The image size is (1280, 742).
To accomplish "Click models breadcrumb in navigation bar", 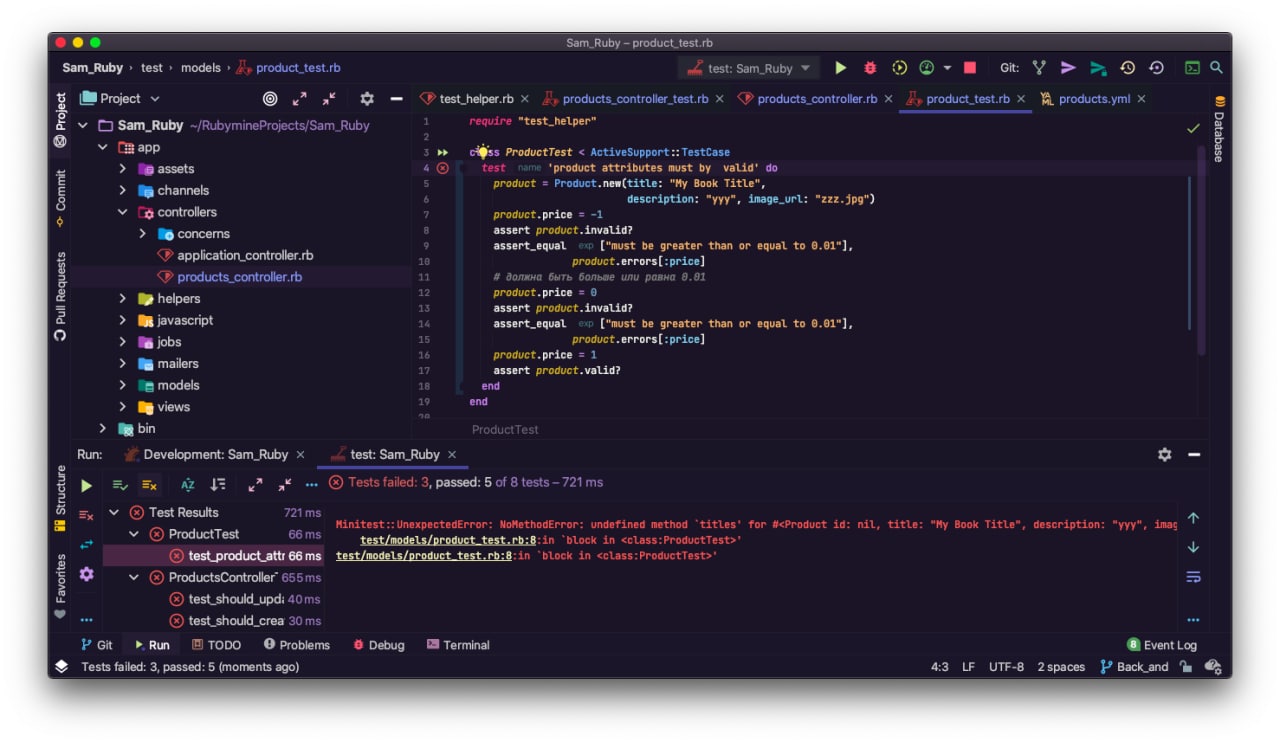I will pos(201,68).
